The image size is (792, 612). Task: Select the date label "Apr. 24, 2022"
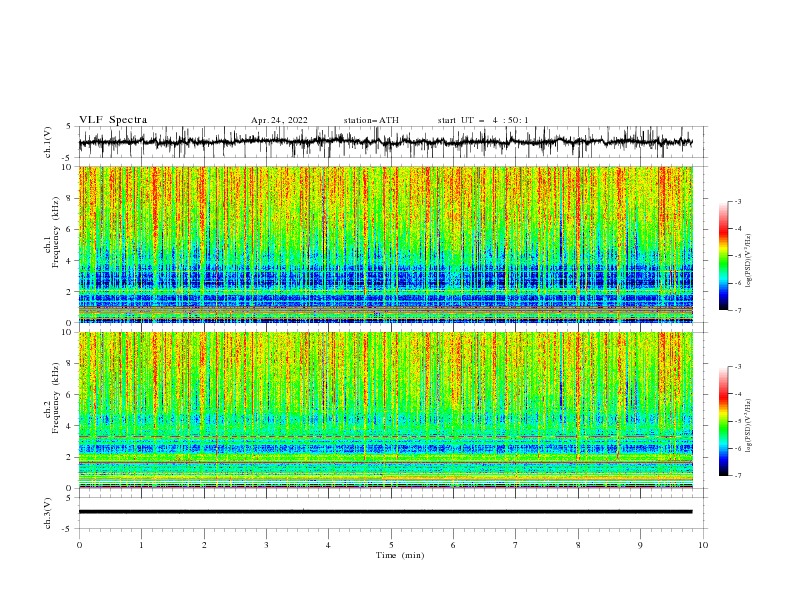(279, 120)
